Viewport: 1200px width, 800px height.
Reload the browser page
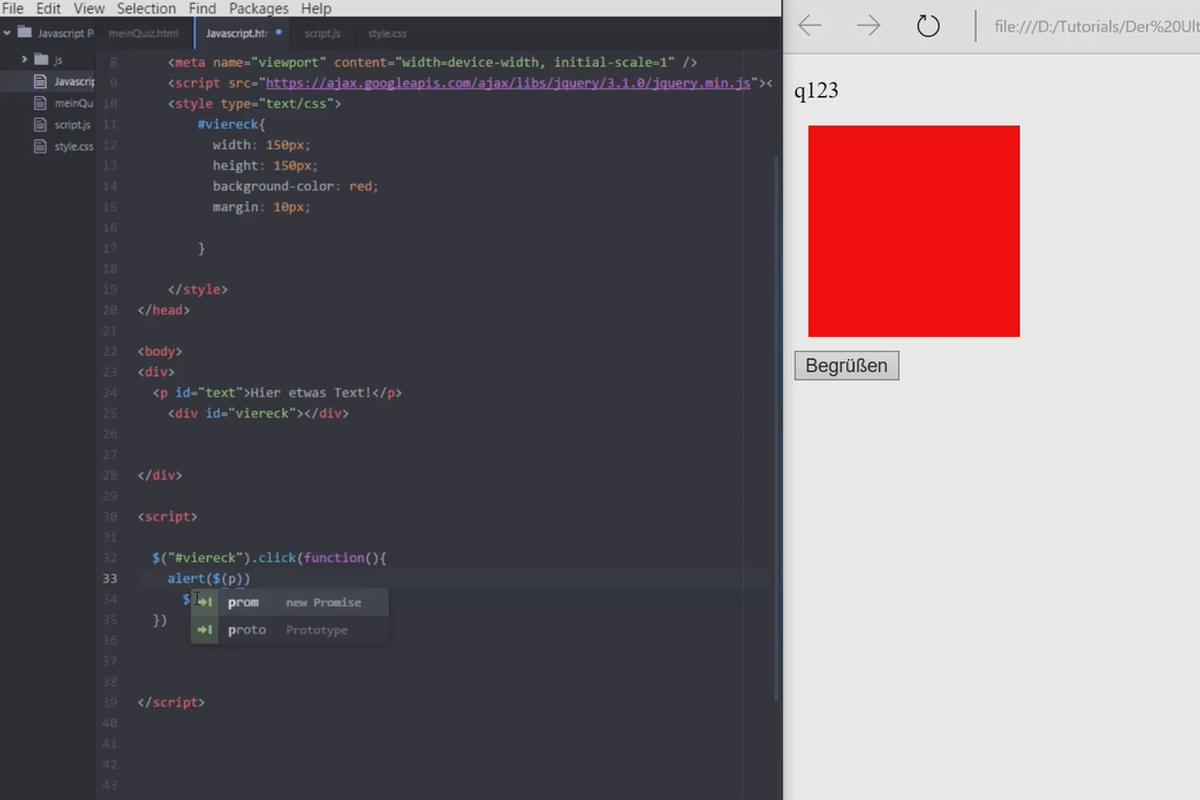(928, 26)
